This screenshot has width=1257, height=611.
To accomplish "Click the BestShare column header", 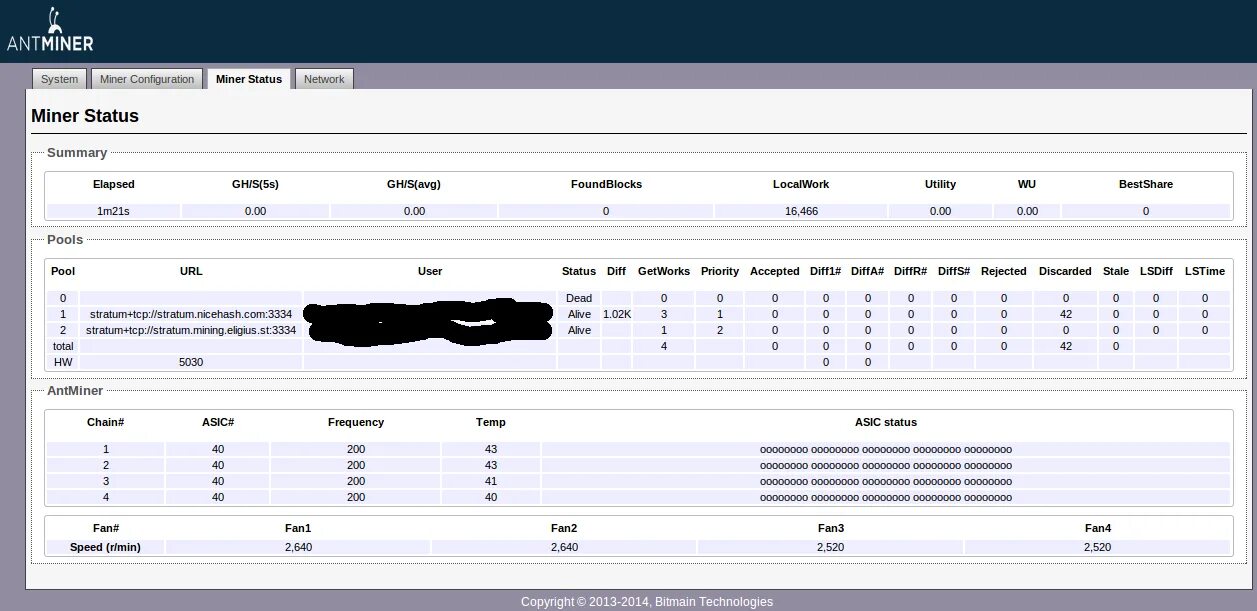I will coord(1146,184).
